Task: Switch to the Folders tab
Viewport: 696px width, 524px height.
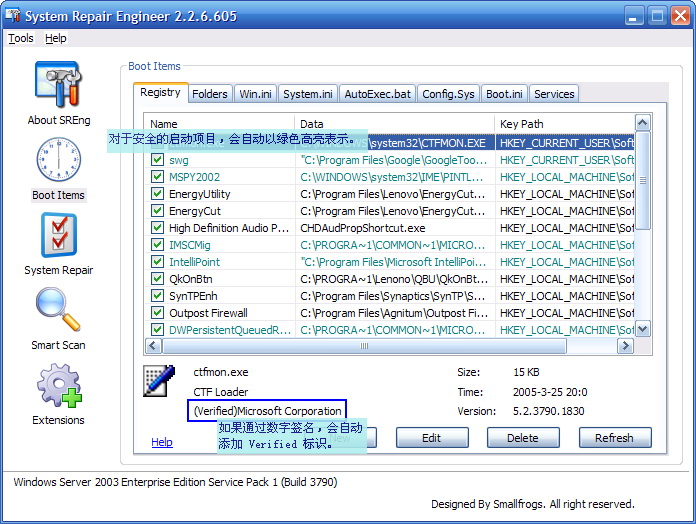Action: pos(210,94)
